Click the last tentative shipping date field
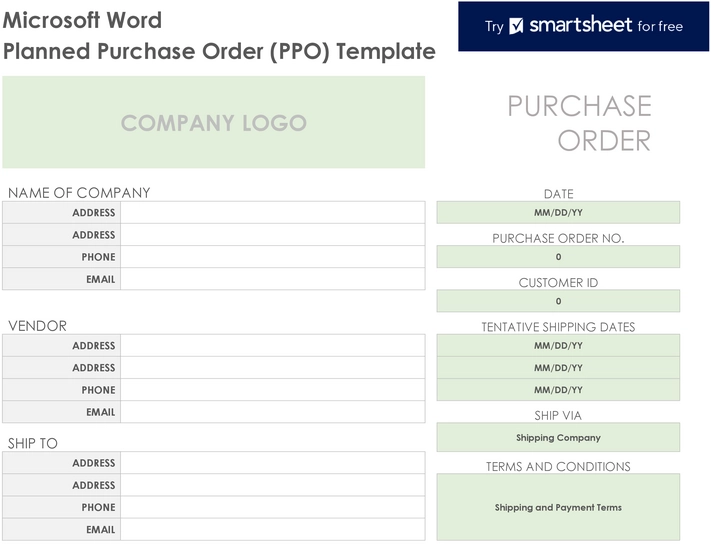The height and width of the screenshot is (544, 711). pos(558,390)
